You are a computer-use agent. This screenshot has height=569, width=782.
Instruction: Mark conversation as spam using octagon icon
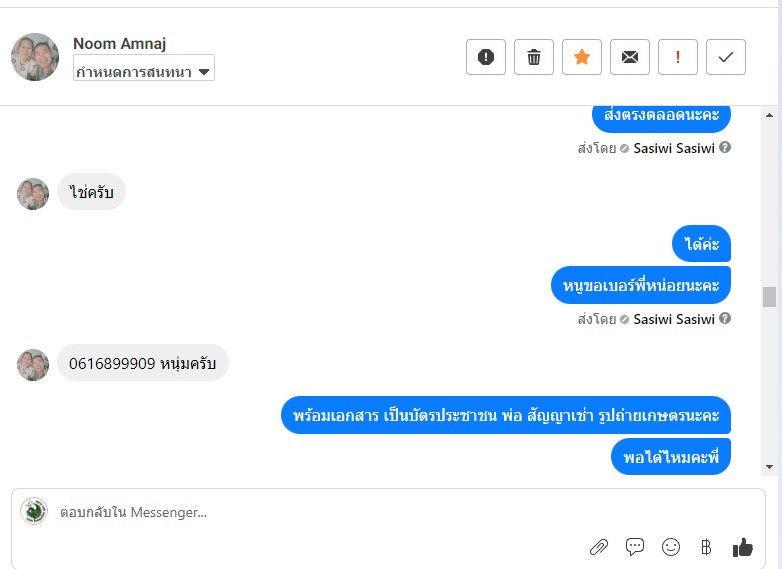point(486,57)
